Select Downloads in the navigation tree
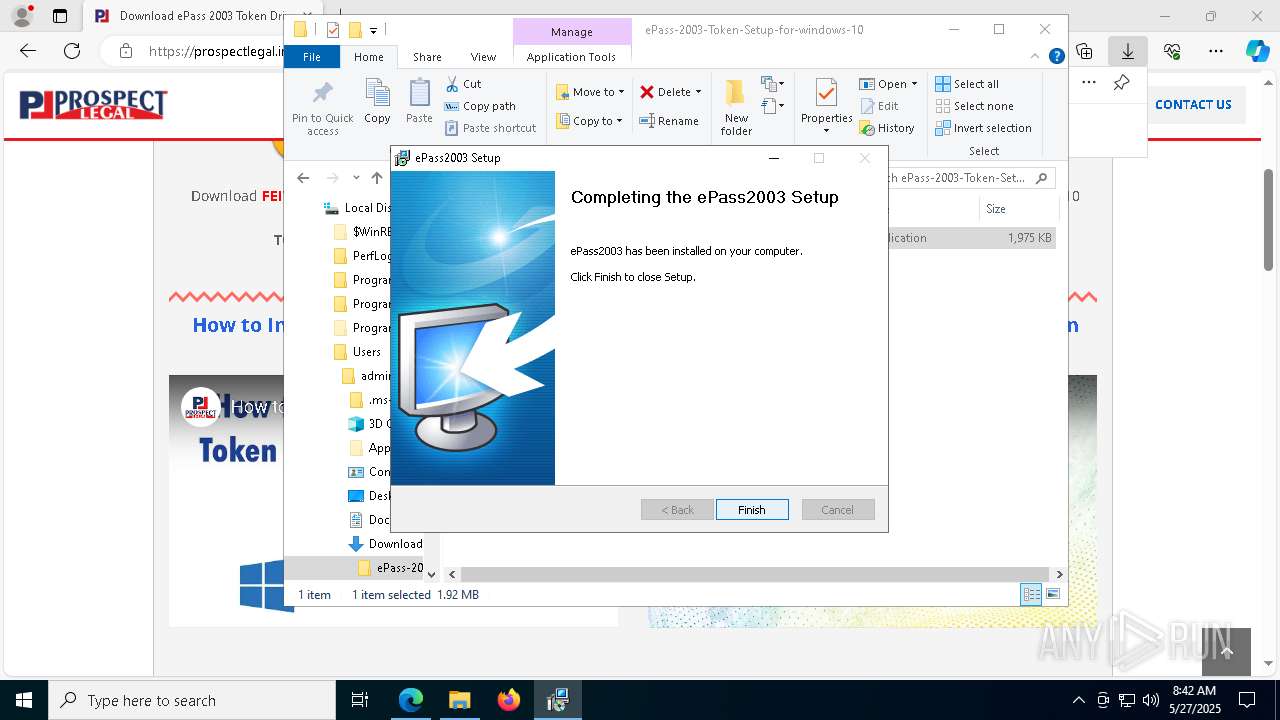Image resolution: width=1280 pixels, height=720 pixels. (395, 544)
